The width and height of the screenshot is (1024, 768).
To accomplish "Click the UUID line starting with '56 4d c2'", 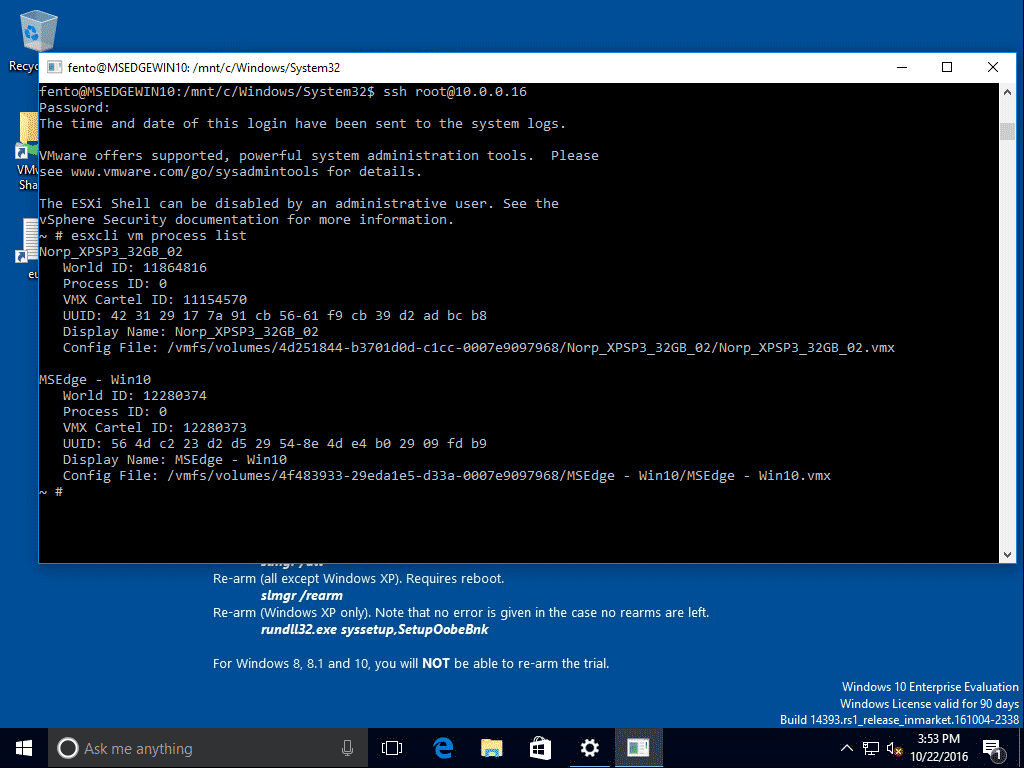I will 275,443.
